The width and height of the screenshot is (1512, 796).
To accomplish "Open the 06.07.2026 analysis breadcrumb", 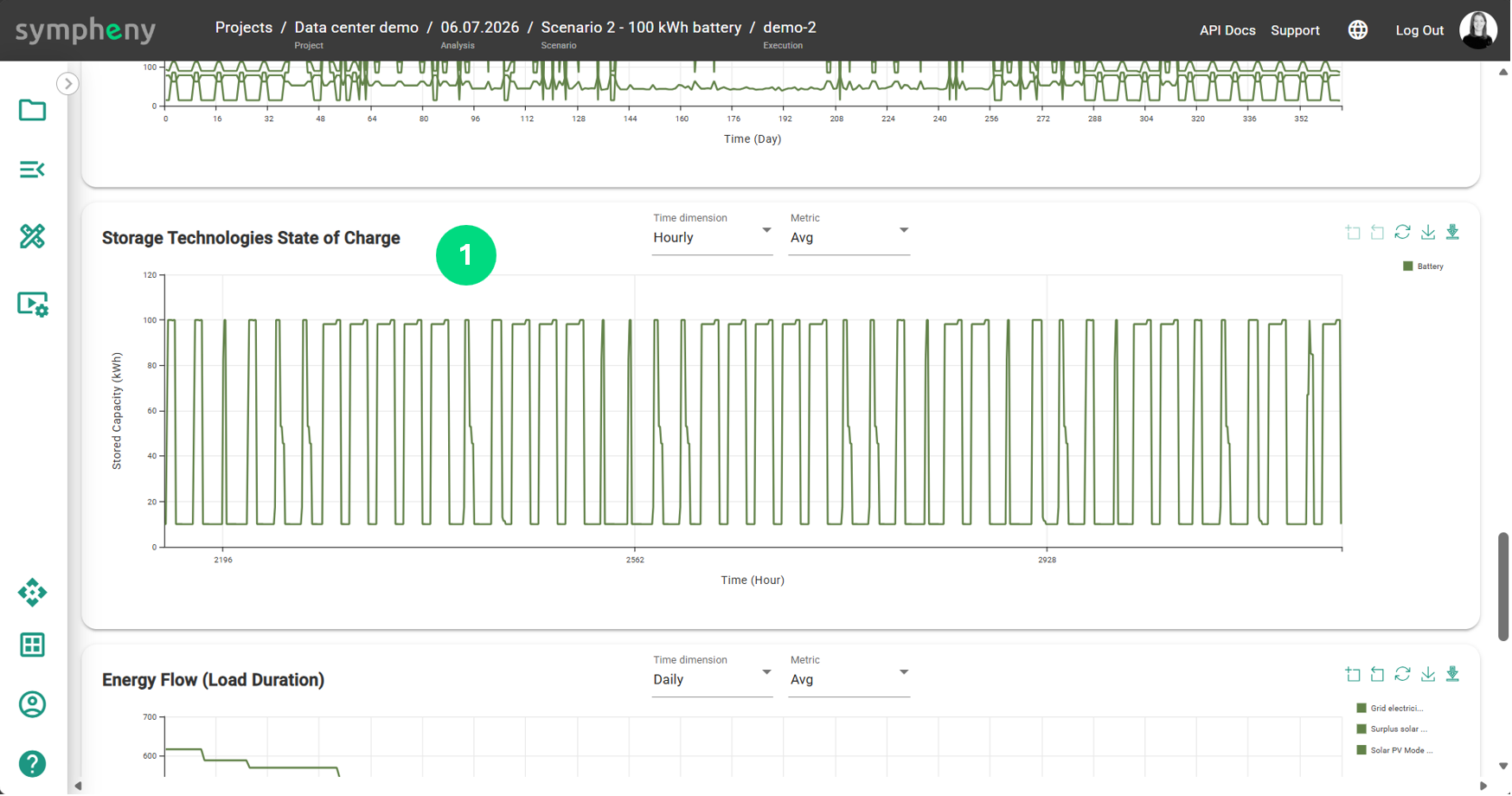I will click(480, 28).
